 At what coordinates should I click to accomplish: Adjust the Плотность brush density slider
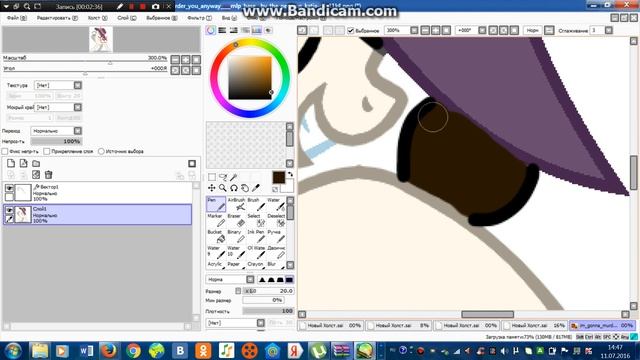pos(268,311)
